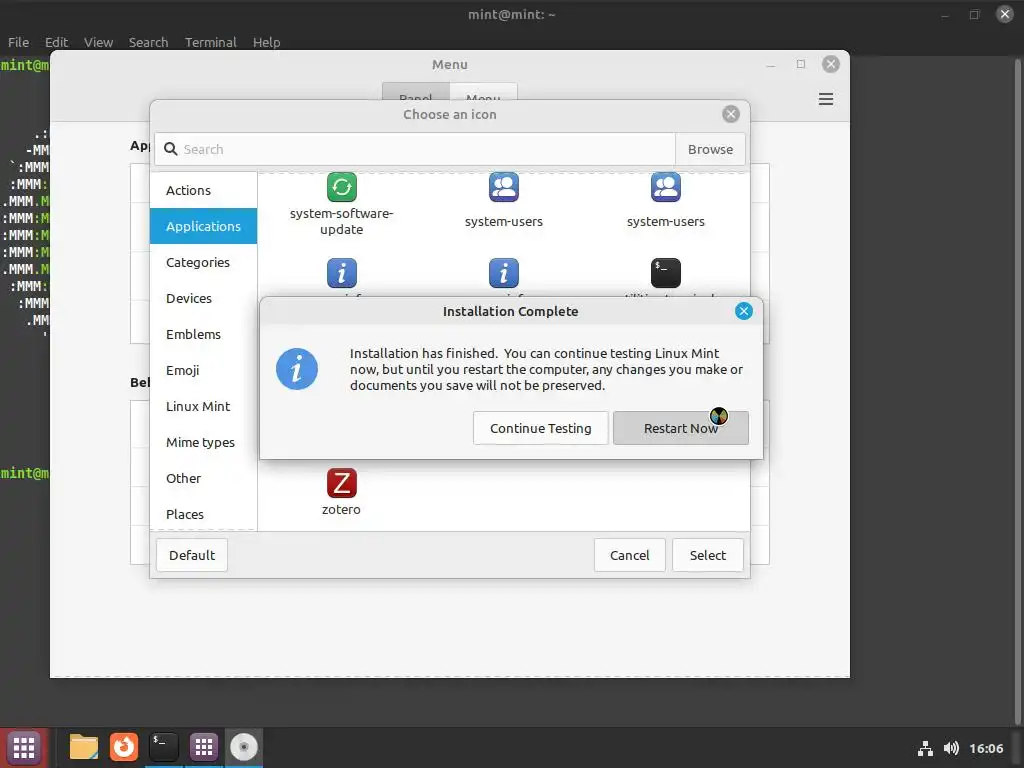Image resolution: width=1024 pixels, height=768 pixels.
Task: Open the terminal View menu
Action: click(98, 42)
